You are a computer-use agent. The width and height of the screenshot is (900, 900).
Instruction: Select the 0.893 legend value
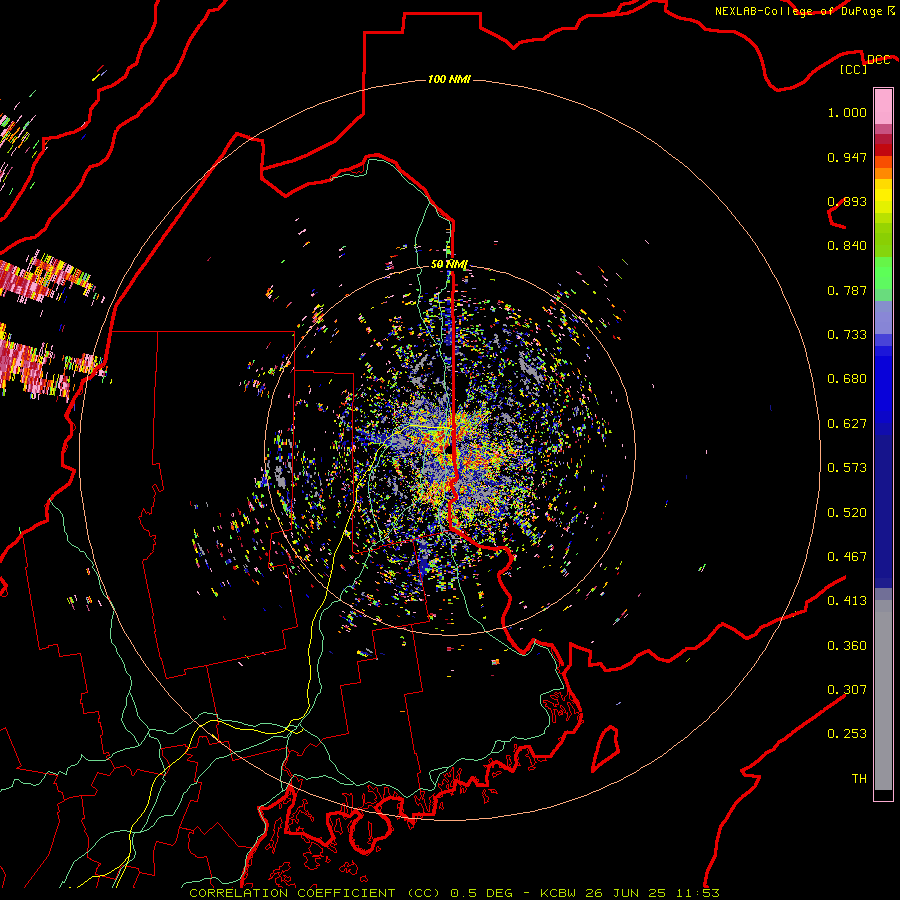point(847,201)
